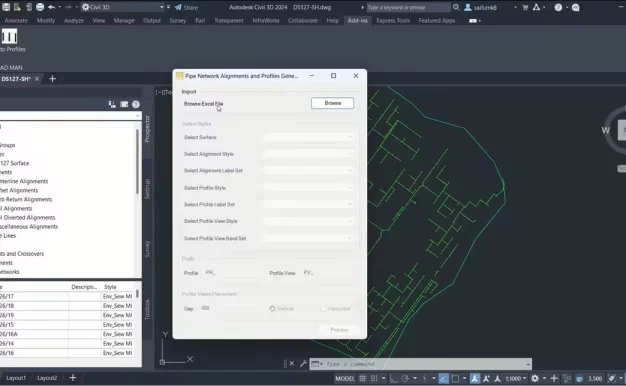Switch to the Layout1 tab

tap(16, 378)
